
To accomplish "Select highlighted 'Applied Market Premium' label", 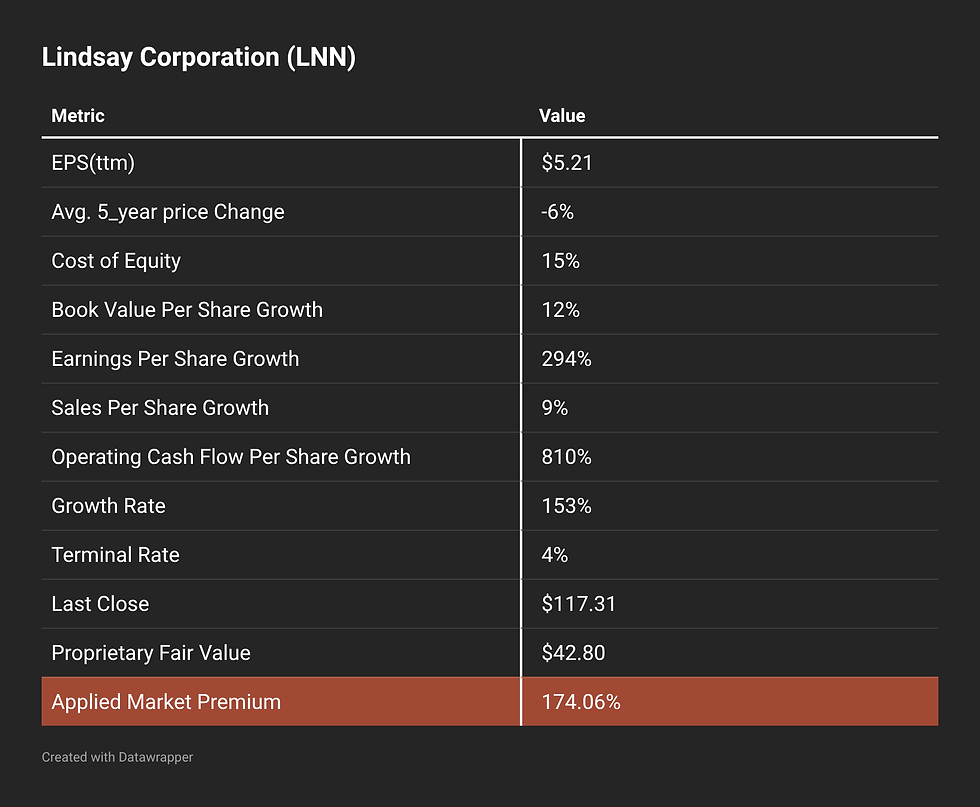I will tap(166, 702).
